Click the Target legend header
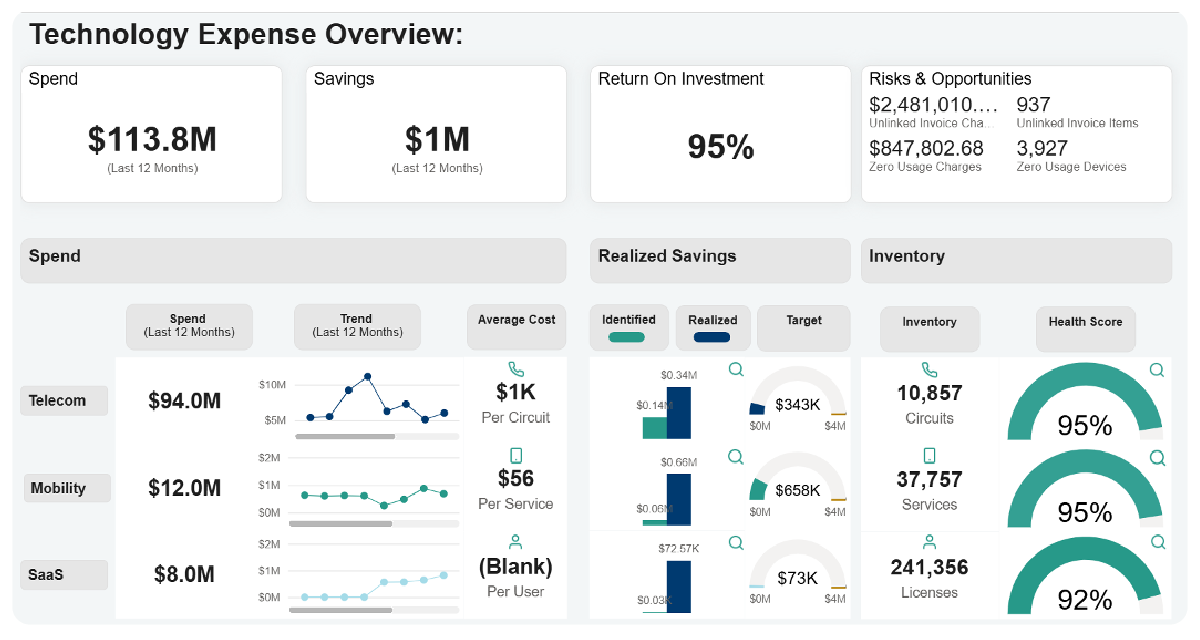 (804, 327)
